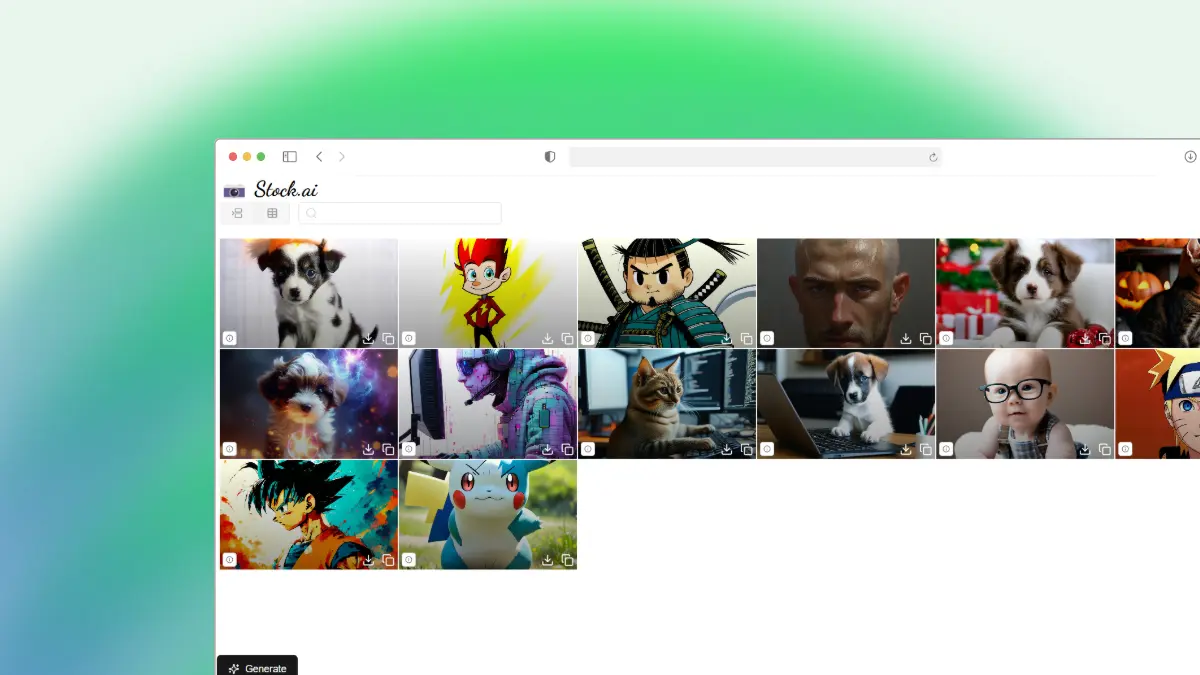The height and width of the screenshot is (675, 1200).
Task: Switch to the list layout view
Action: pos(238,213)
